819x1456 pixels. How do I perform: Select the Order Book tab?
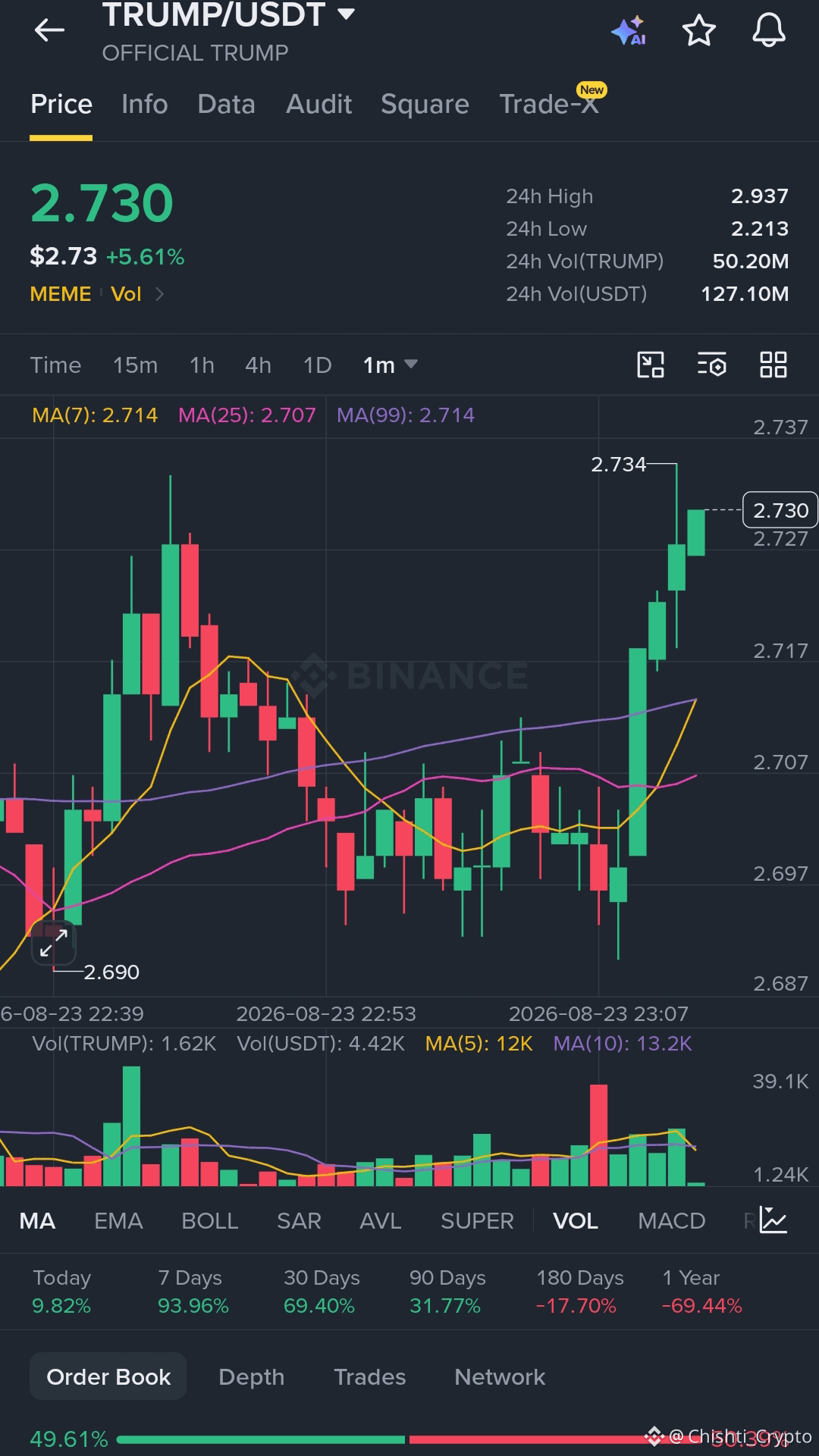[x=108, y=1376]
